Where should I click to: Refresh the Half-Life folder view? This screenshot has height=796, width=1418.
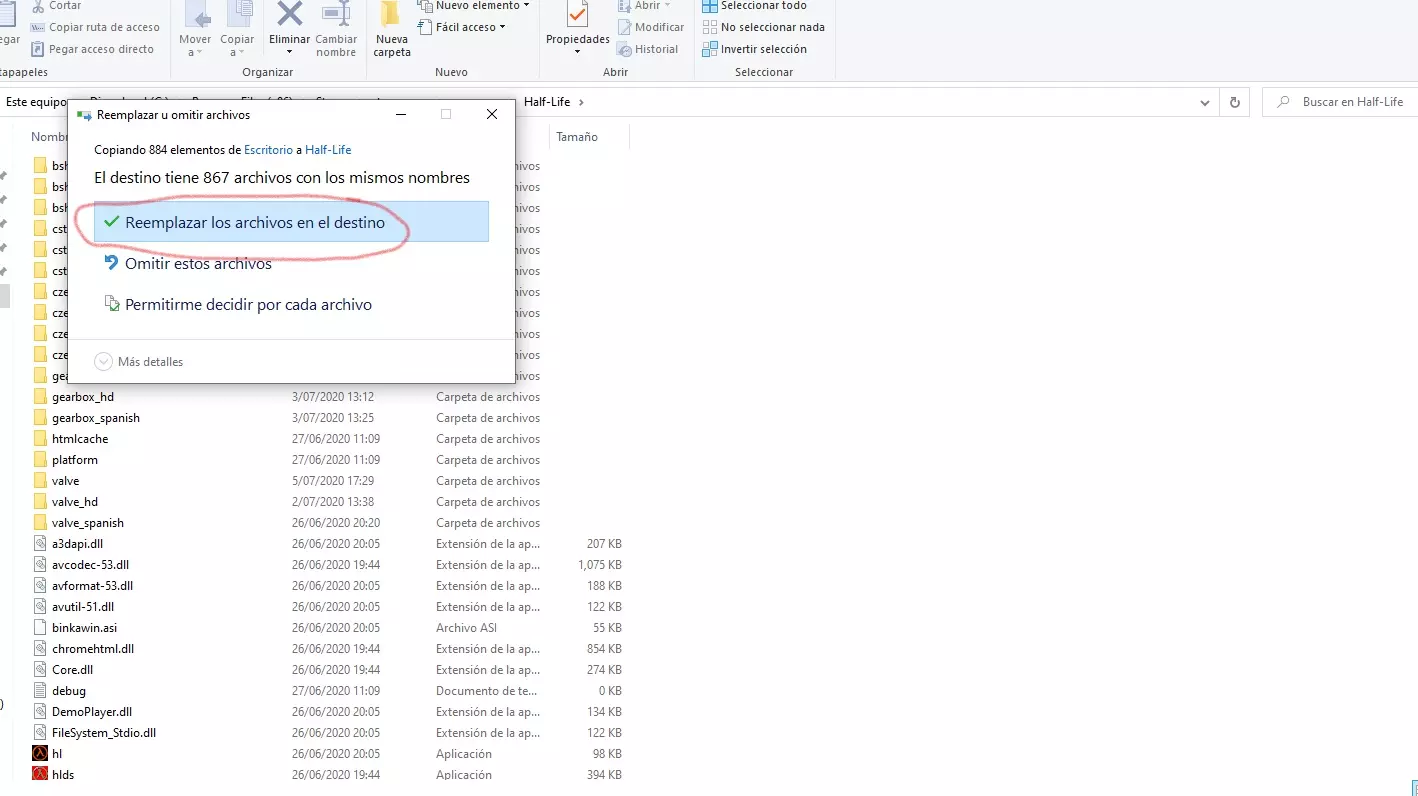coord(1235,102)
